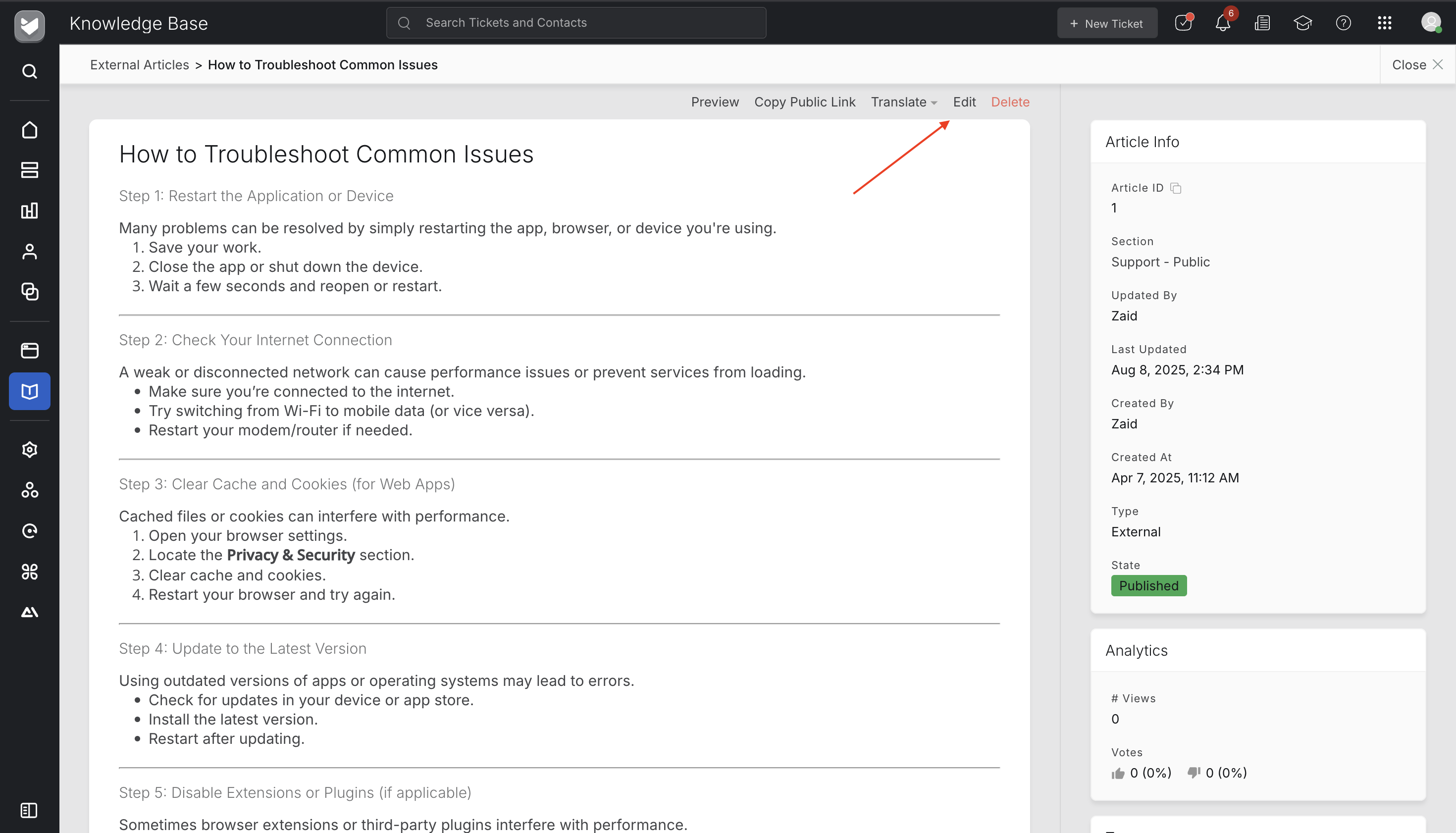Click the thumbs down vote icon
Image resolution: width=1456 pixels, height=833 pixels.
pyautogui.click(x=1194, y=773)
